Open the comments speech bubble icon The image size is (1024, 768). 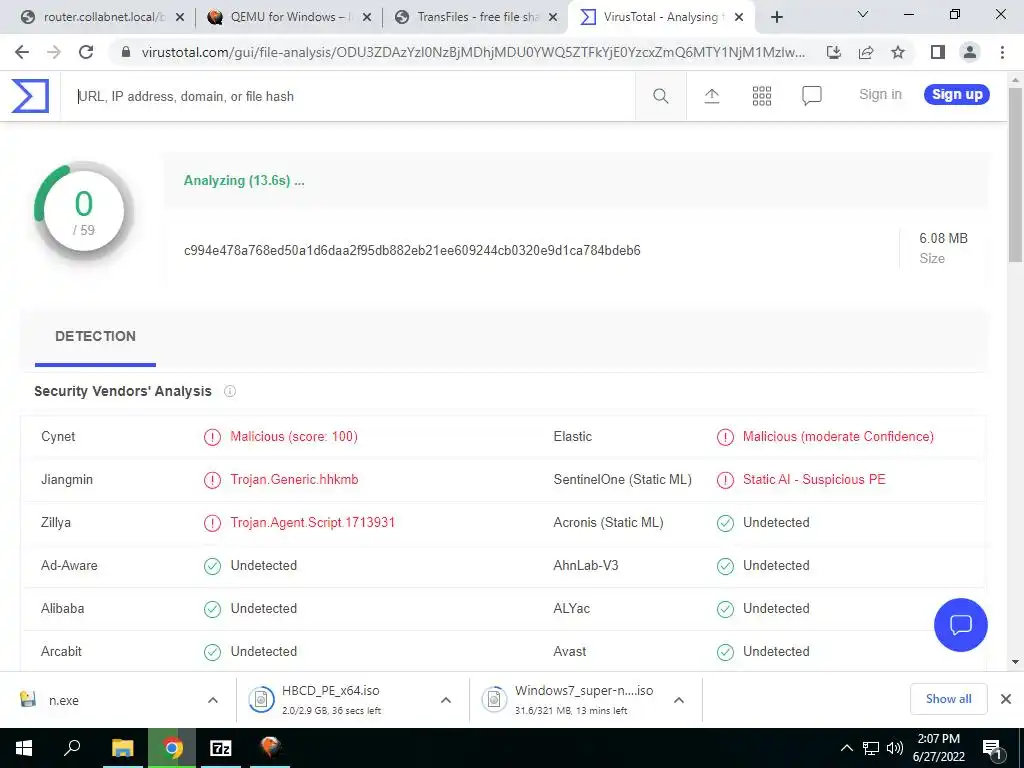[x=811, y=96]
